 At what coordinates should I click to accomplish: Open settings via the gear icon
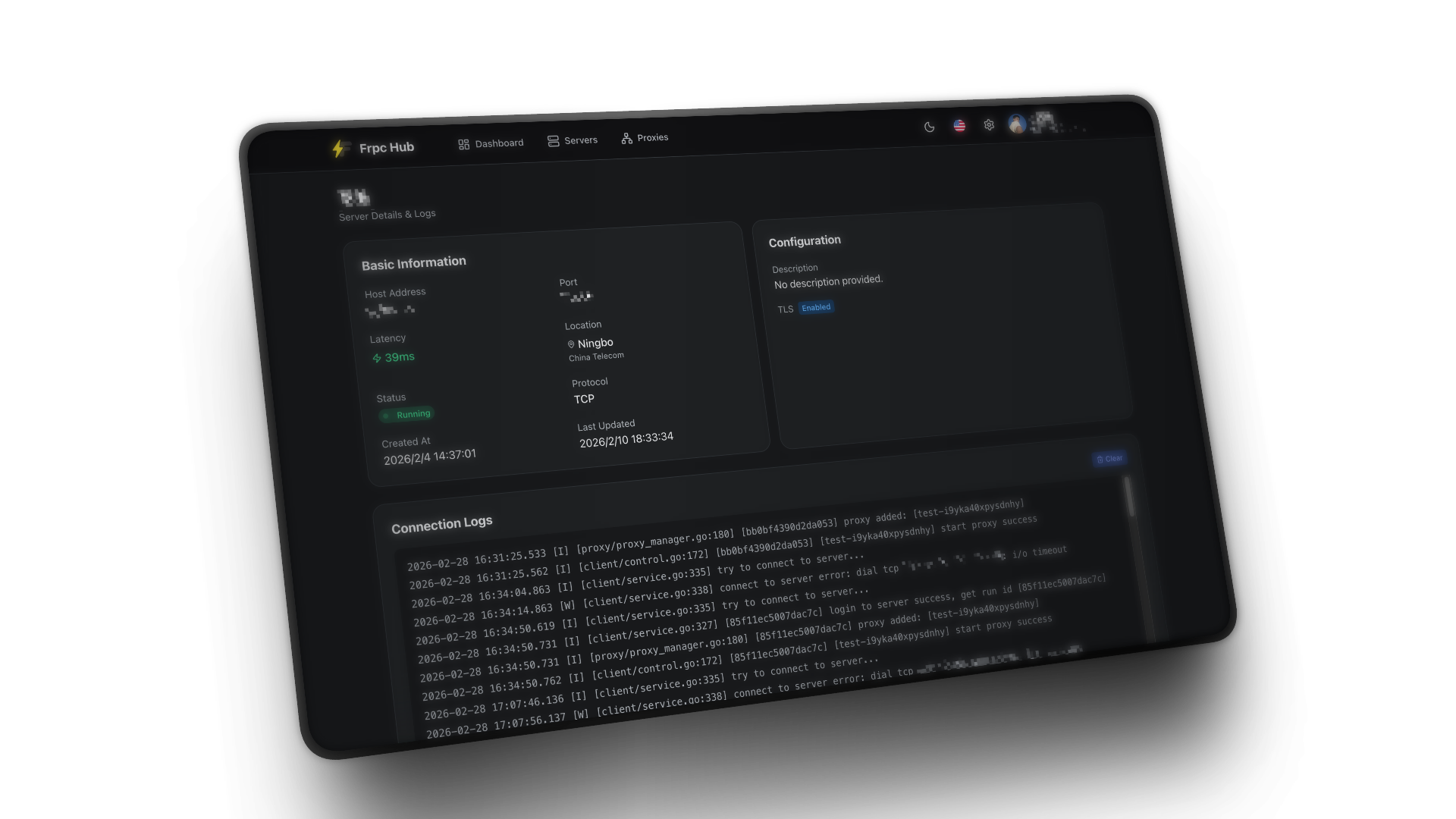[x=989, y=125]
